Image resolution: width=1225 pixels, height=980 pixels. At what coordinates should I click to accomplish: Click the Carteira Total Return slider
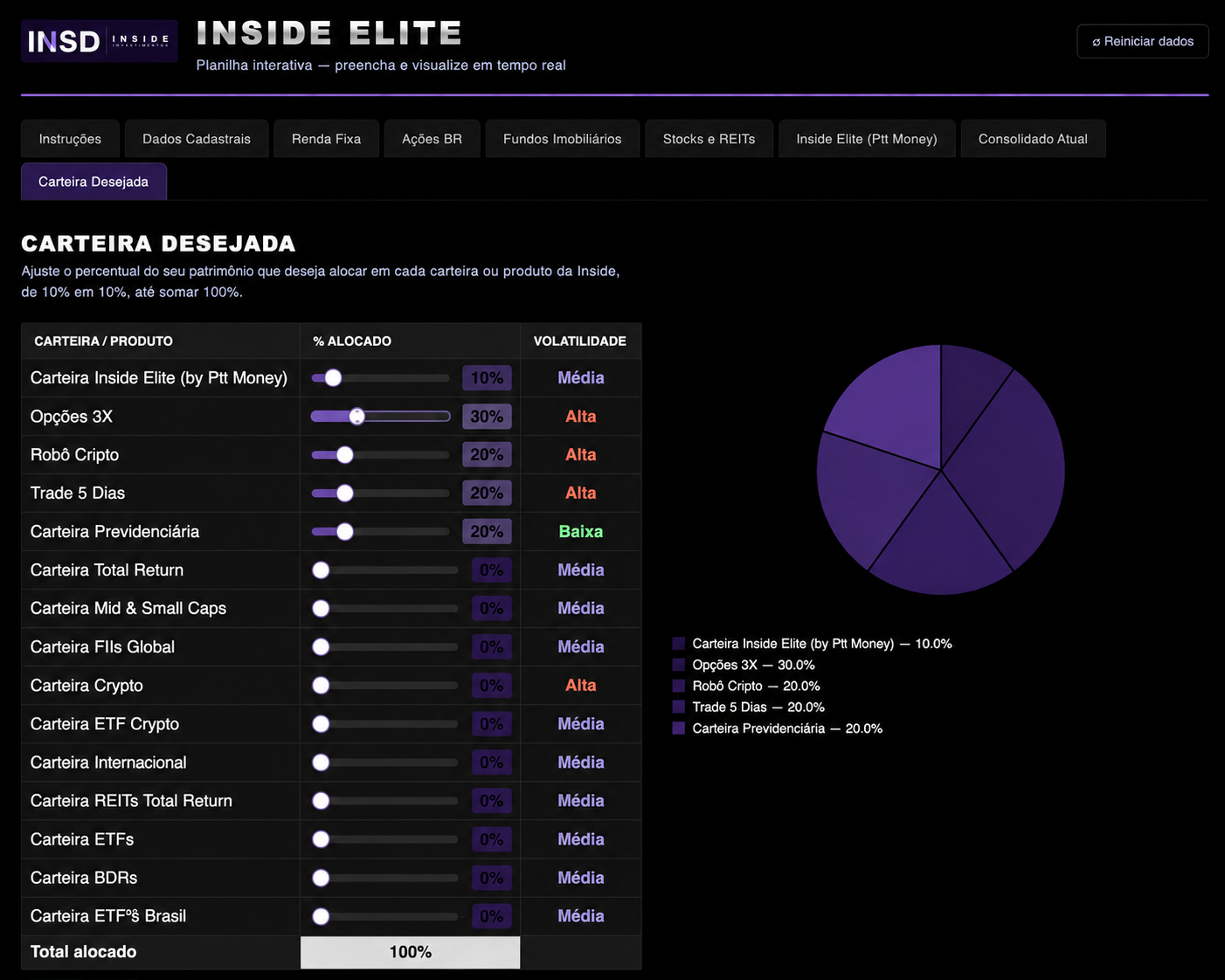385,570
